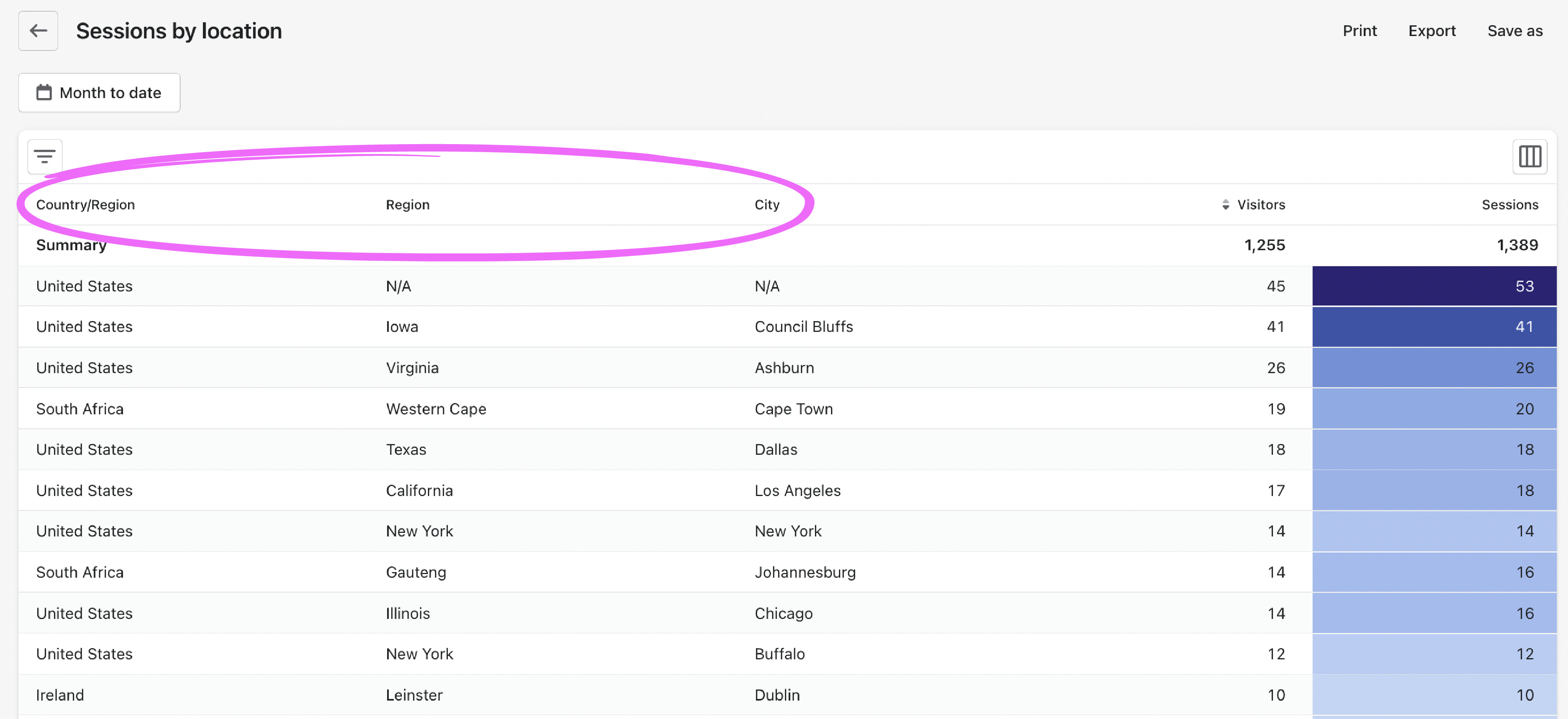Click the Region column header
Image resolution: width=1568 pixels, height=719 pixels.
[407, 205]
